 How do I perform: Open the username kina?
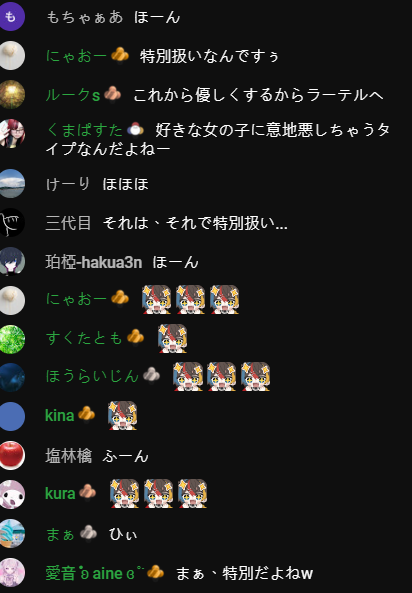coord(59,416)
